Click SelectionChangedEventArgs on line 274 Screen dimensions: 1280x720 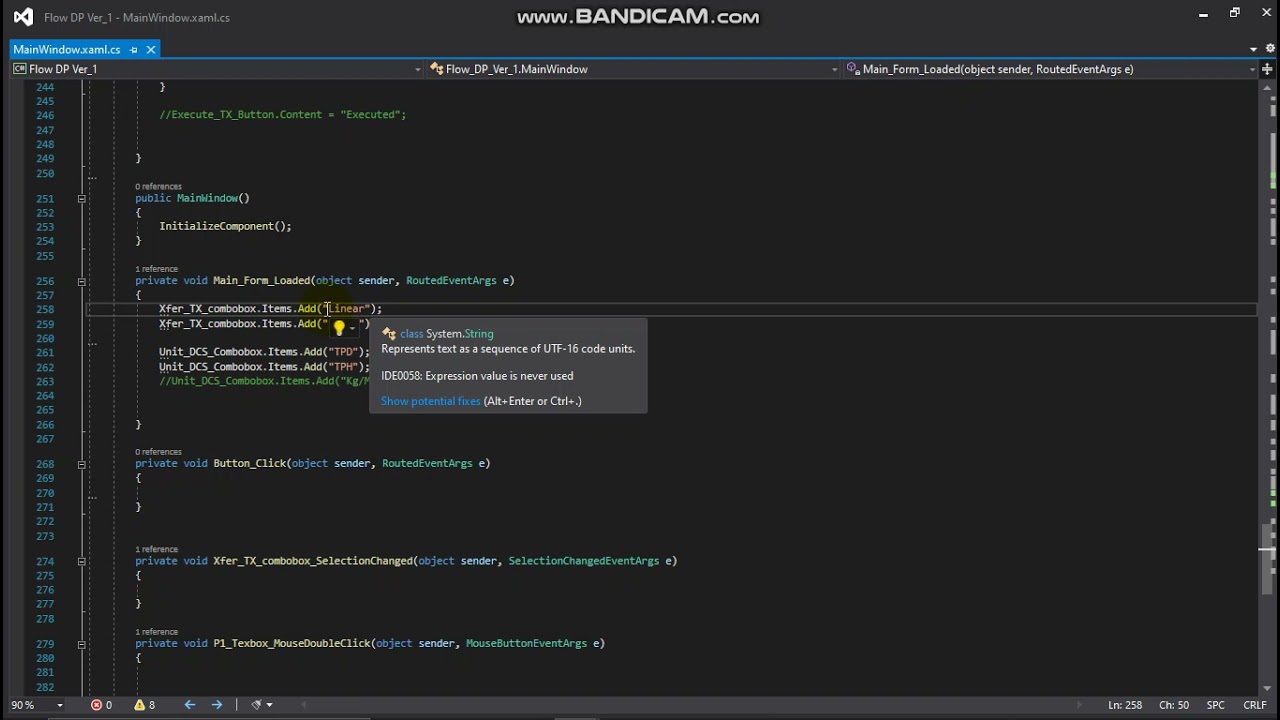point(583,561)
